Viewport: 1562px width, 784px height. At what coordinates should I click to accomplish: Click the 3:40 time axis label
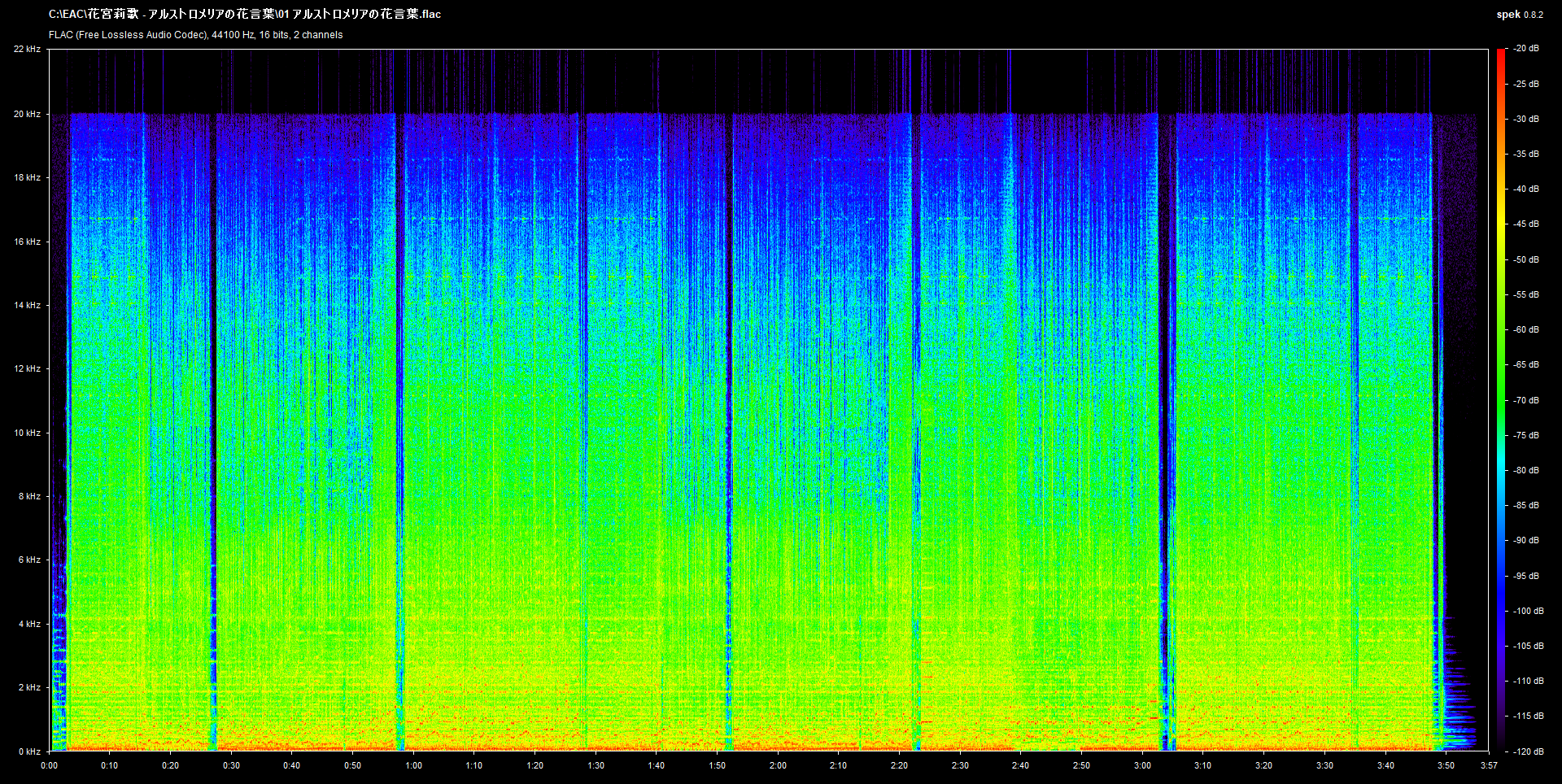(x=1385, y=765)
